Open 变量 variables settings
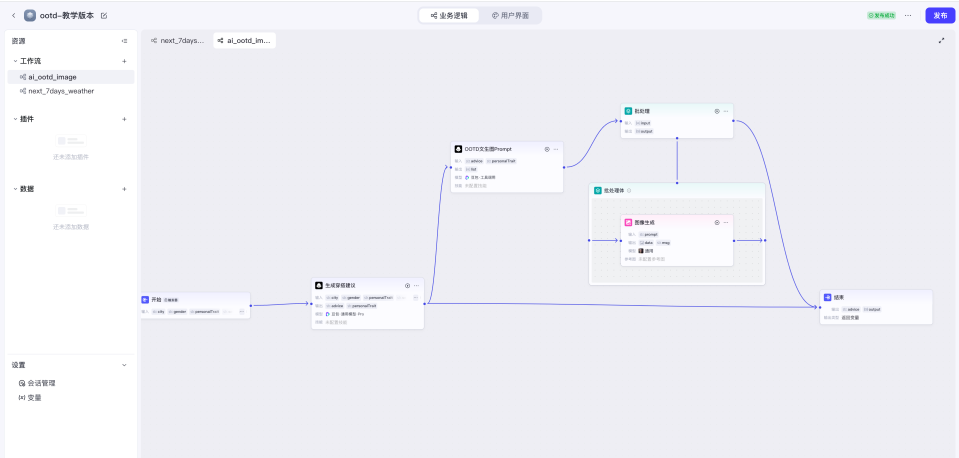The image size is (959, 458). click(x=34, y=397)
